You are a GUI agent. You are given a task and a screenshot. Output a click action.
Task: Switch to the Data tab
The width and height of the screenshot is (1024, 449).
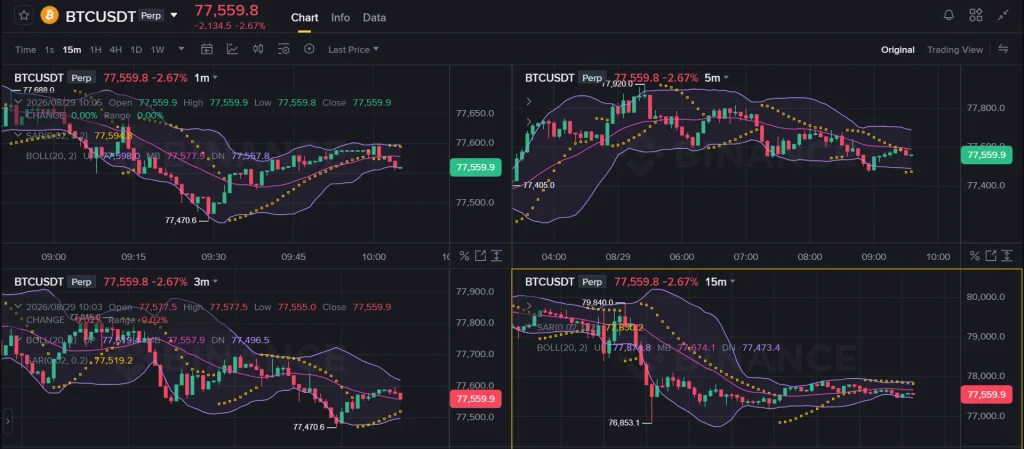tap(374, 18)
